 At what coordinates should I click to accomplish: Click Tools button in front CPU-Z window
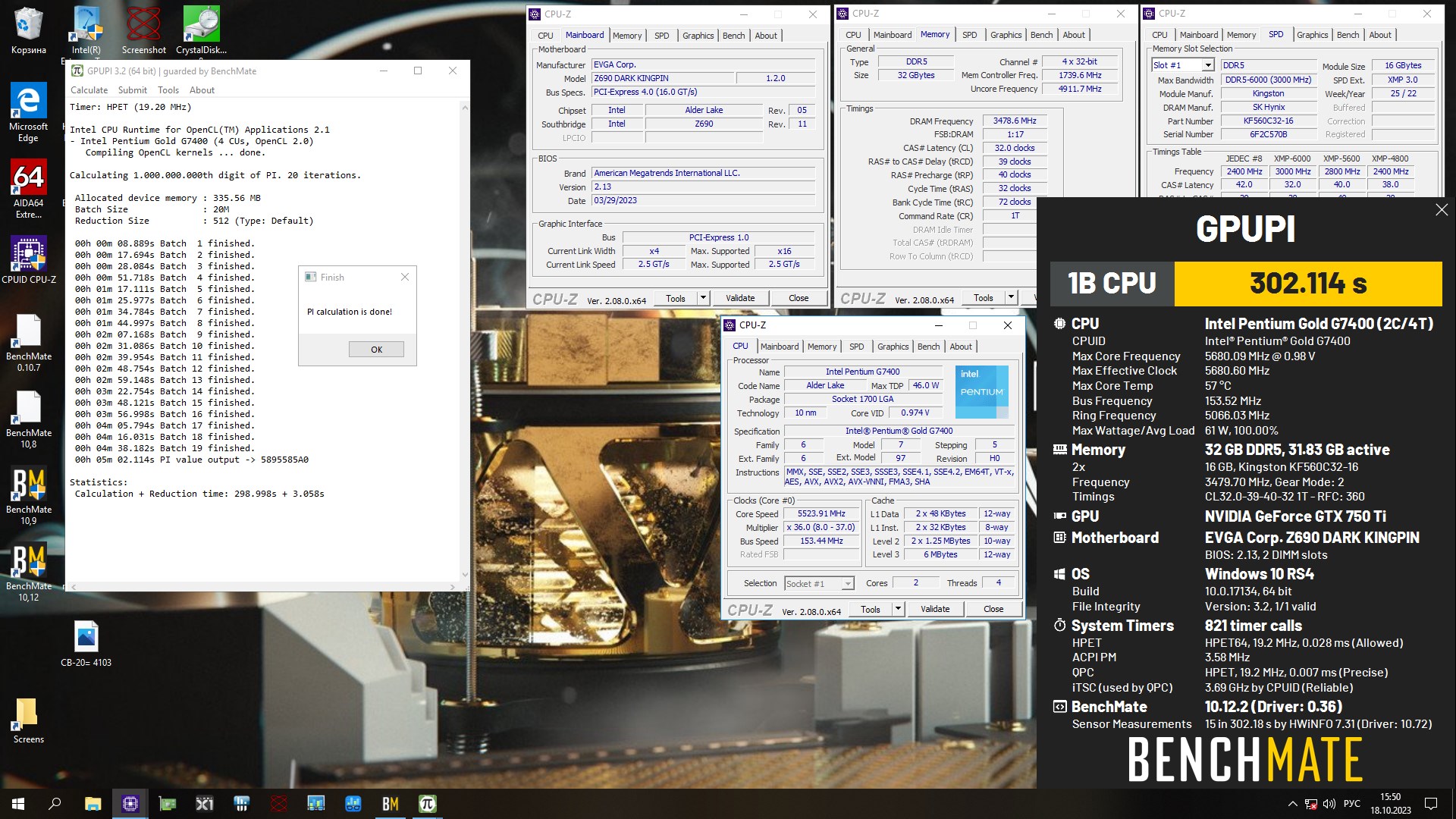click(x=871, y=609)
